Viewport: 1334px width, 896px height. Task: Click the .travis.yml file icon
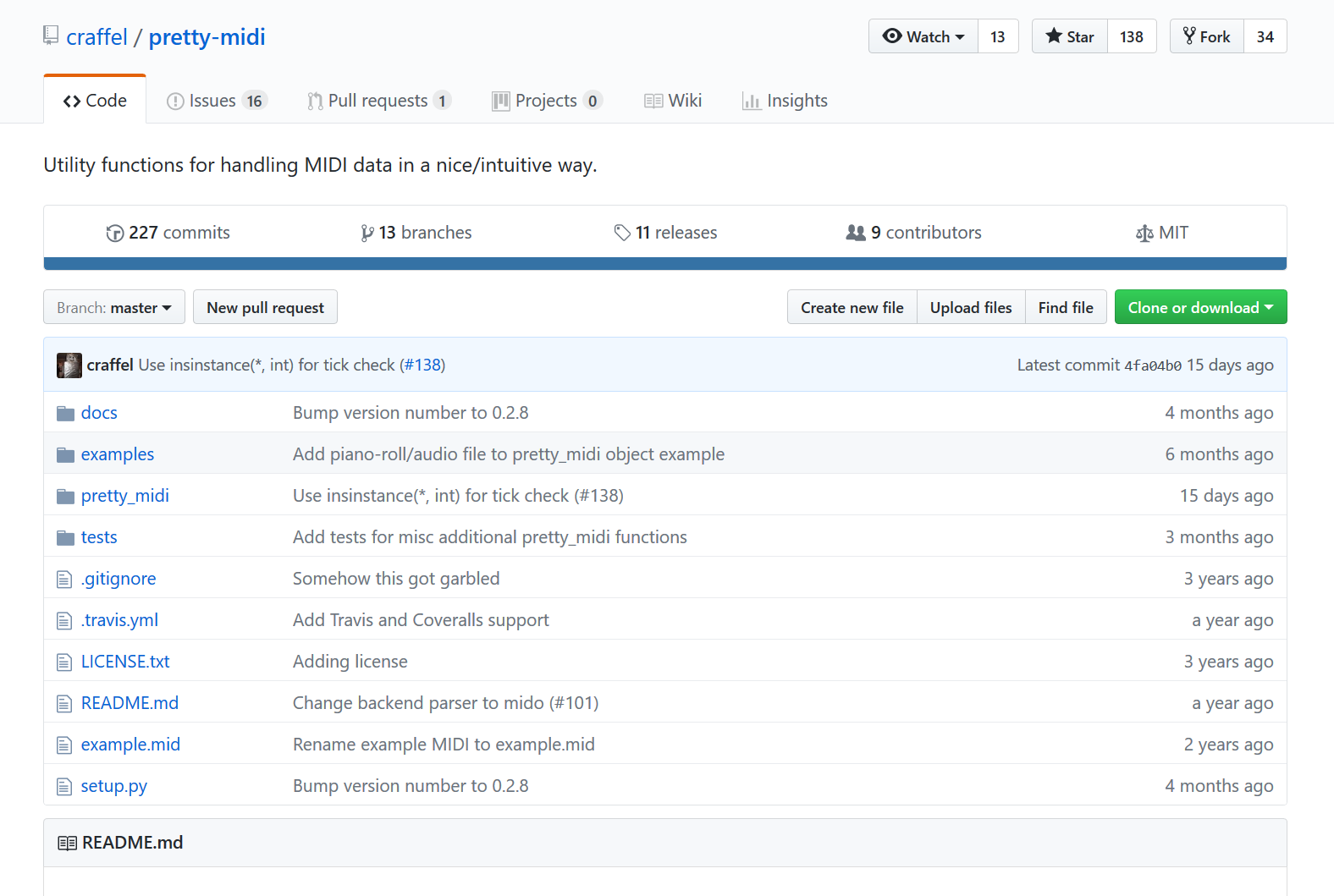[64, 620]
